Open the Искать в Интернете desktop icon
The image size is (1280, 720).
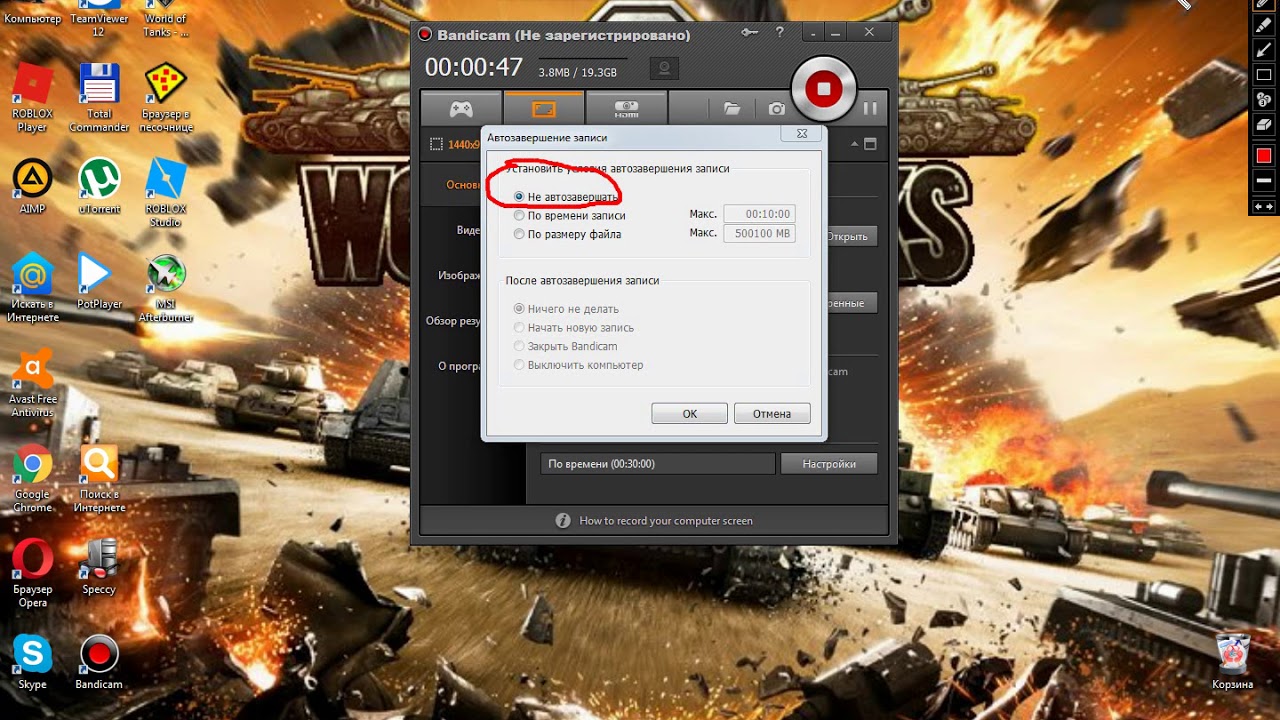(x=33, y=288)
